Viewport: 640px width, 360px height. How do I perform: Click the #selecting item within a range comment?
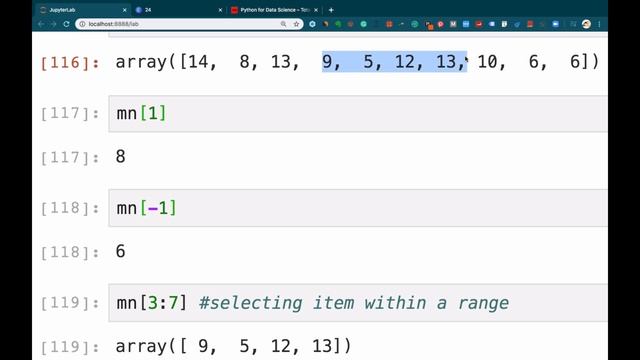(x=354, y=303)
